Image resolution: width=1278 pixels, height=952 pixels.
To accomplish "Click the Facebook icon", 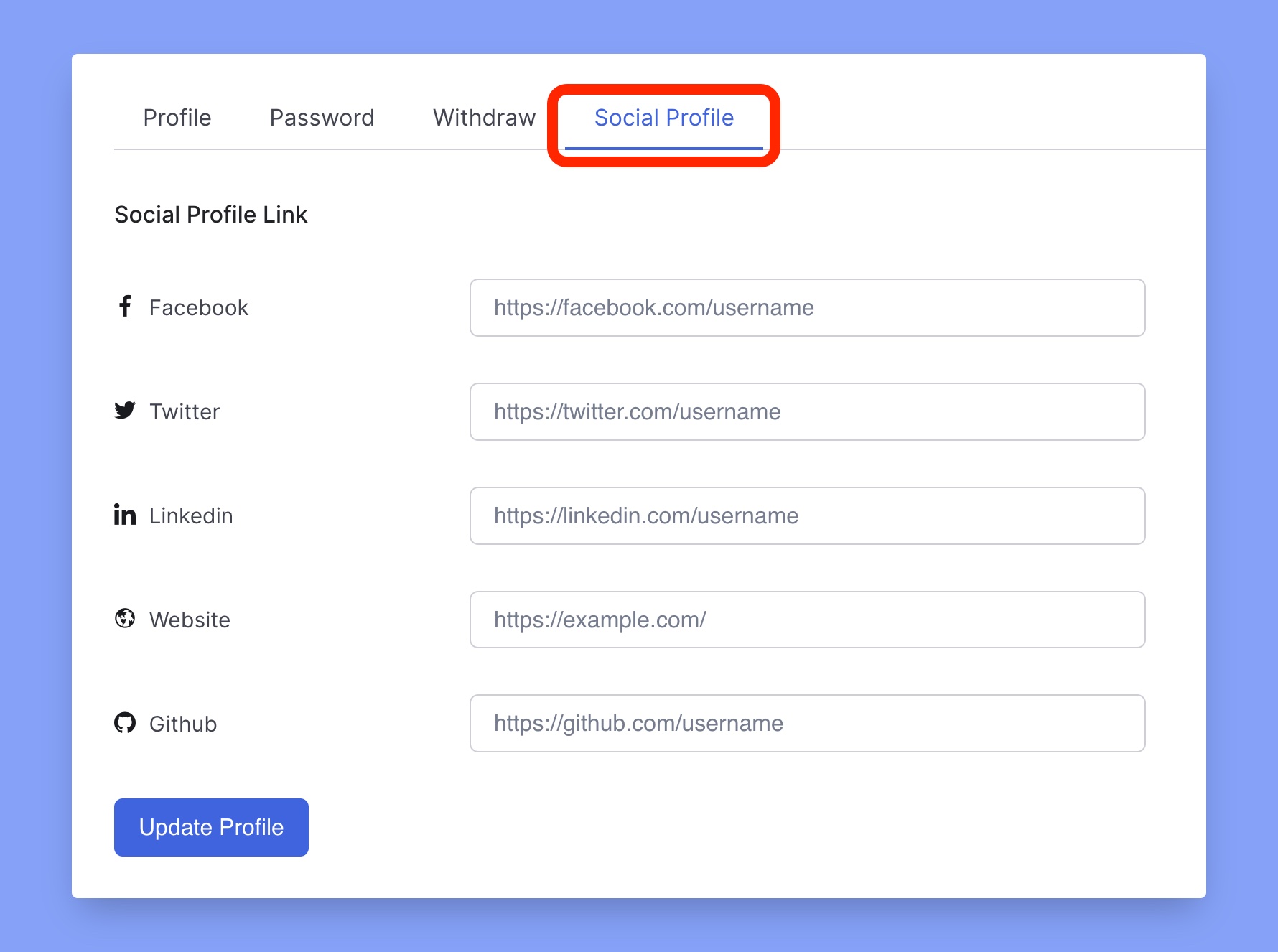I will click(125, 307).
